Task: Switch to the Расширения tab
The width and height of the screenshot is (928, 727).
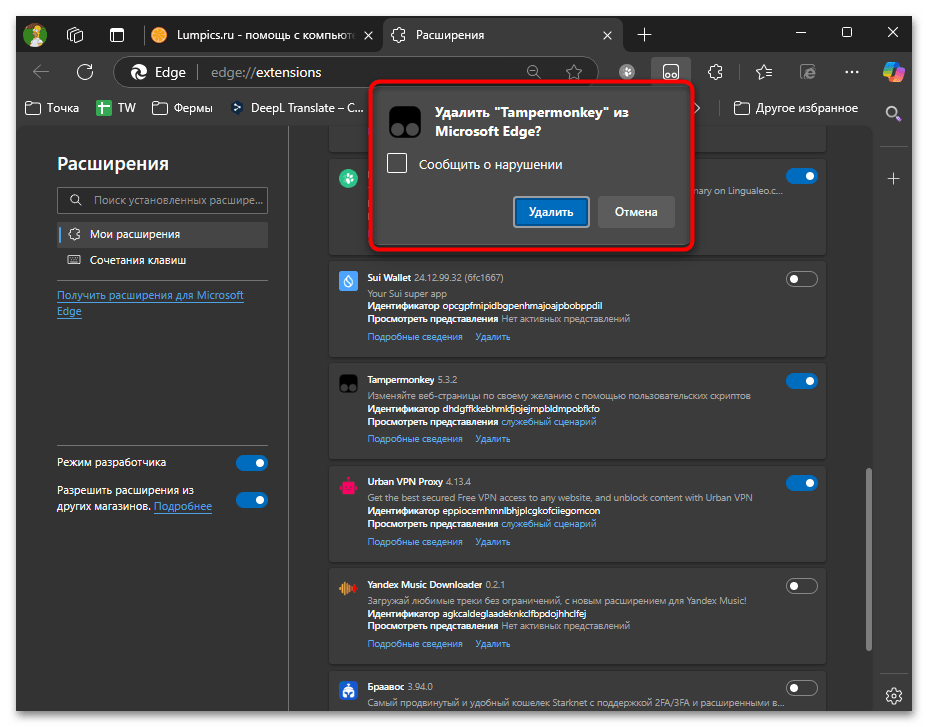Action: [503, 35]
